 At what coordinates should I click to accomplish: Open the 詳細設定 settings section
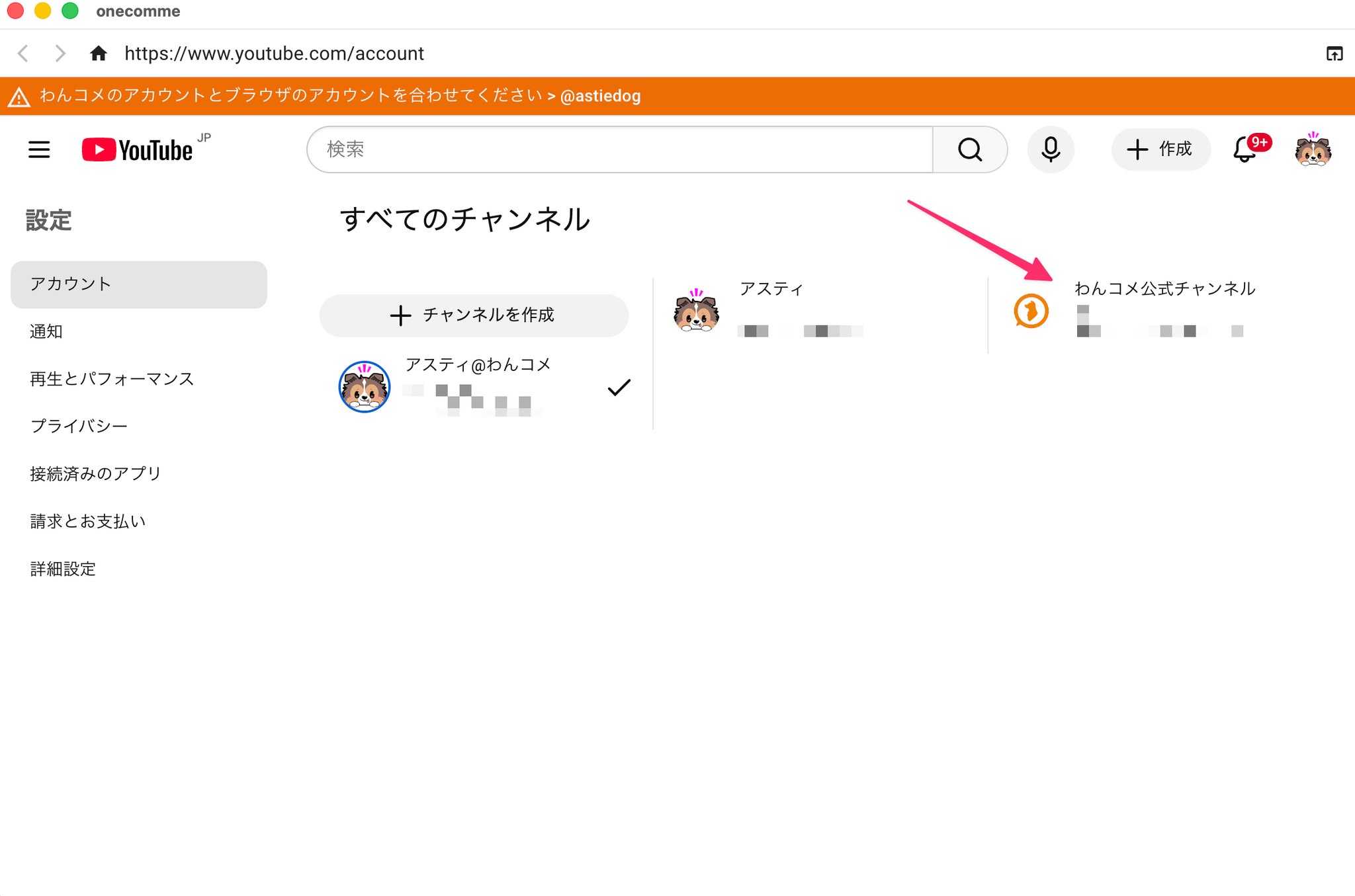point(63,569)
